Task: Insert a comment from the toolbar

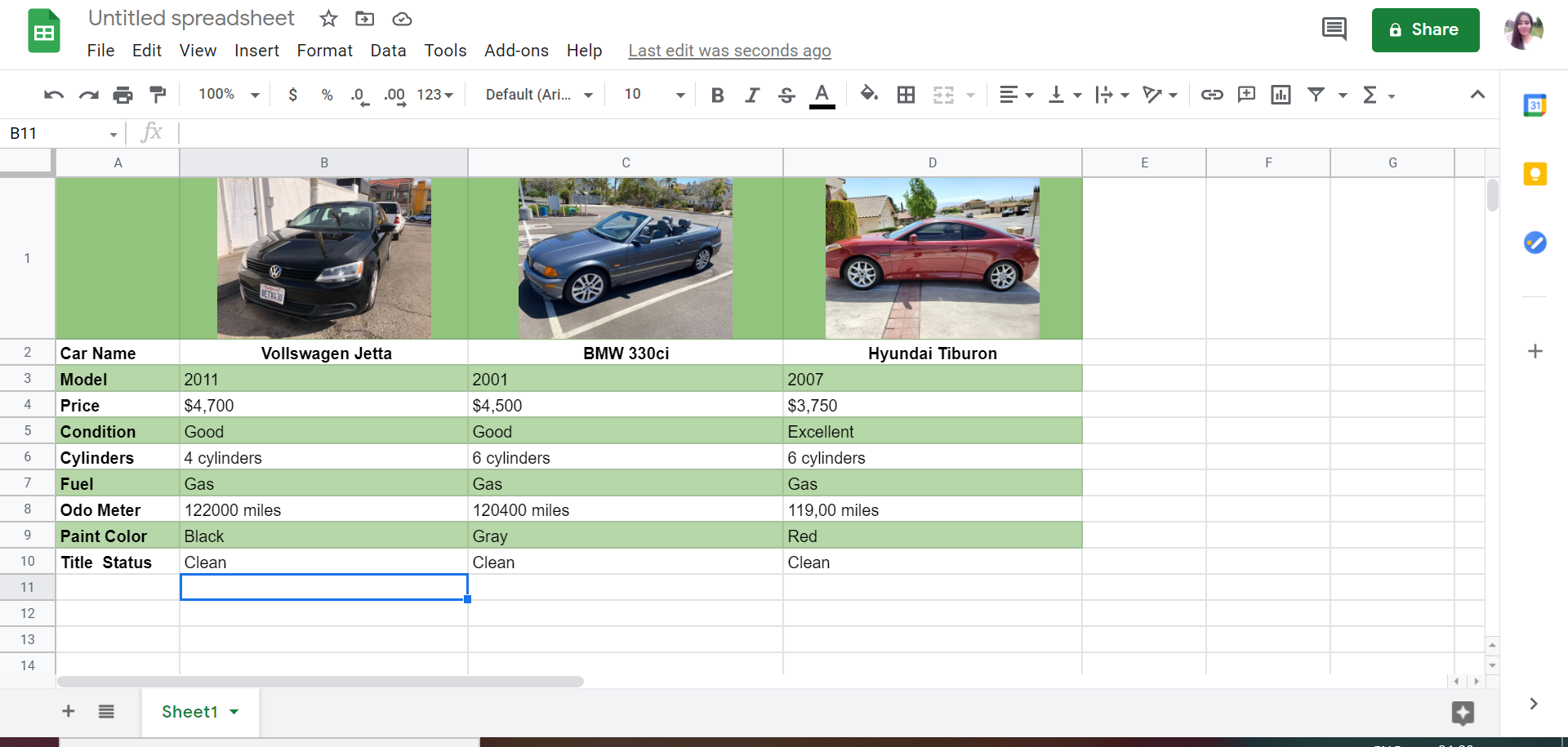Action: pos(1246,95)
